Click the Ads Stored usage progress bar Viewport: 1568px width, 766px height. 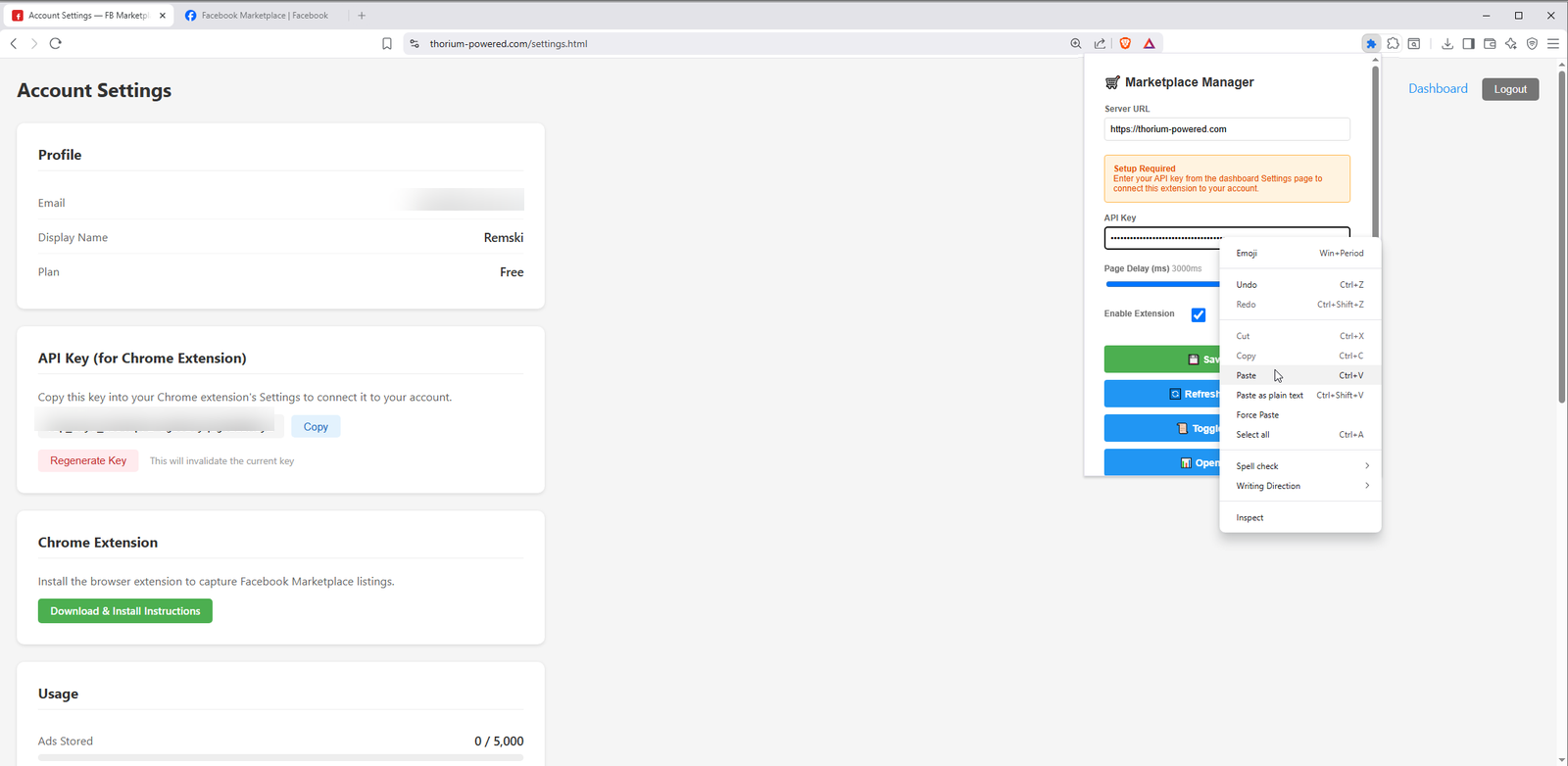coord(280,757)
